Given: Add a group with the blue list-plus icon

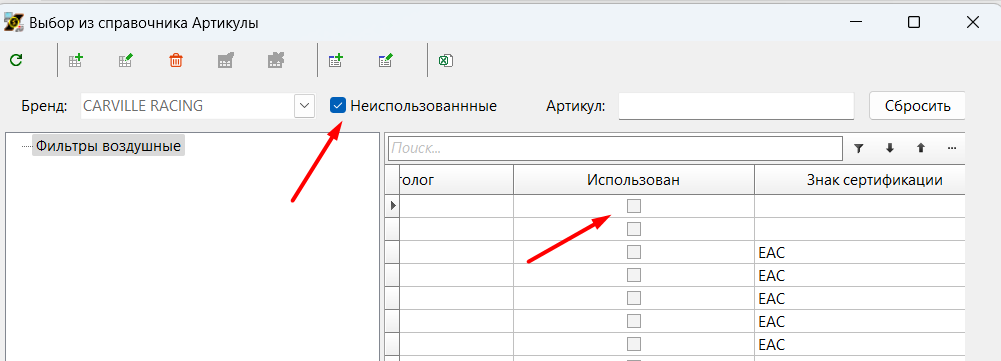Looking at the screenshot, I should (x=336, y=61).
